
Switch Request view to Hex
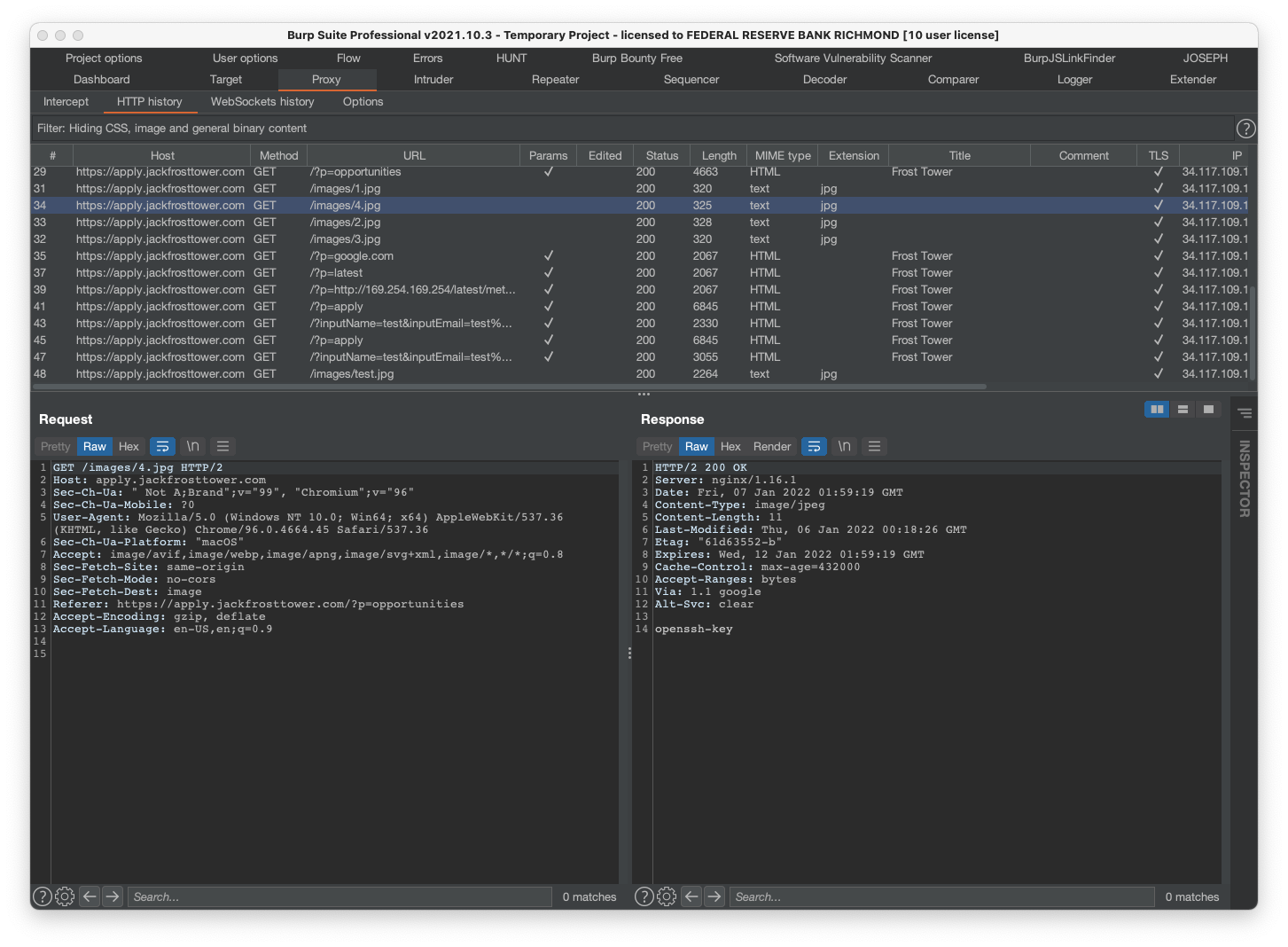point(129,447)
